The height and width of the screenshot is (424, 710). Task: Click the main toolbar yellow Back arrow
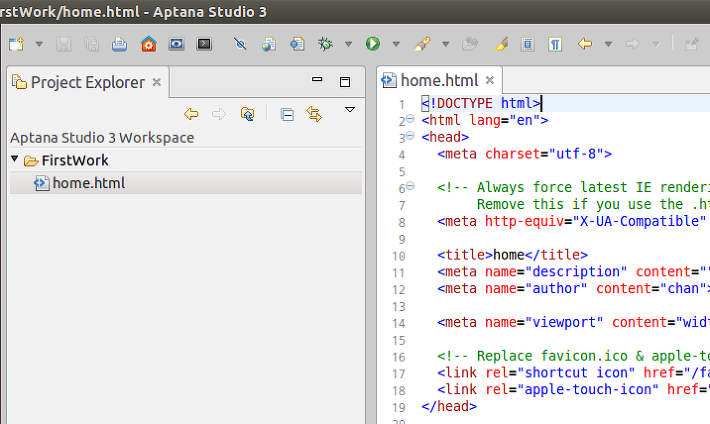coord(585,44)
